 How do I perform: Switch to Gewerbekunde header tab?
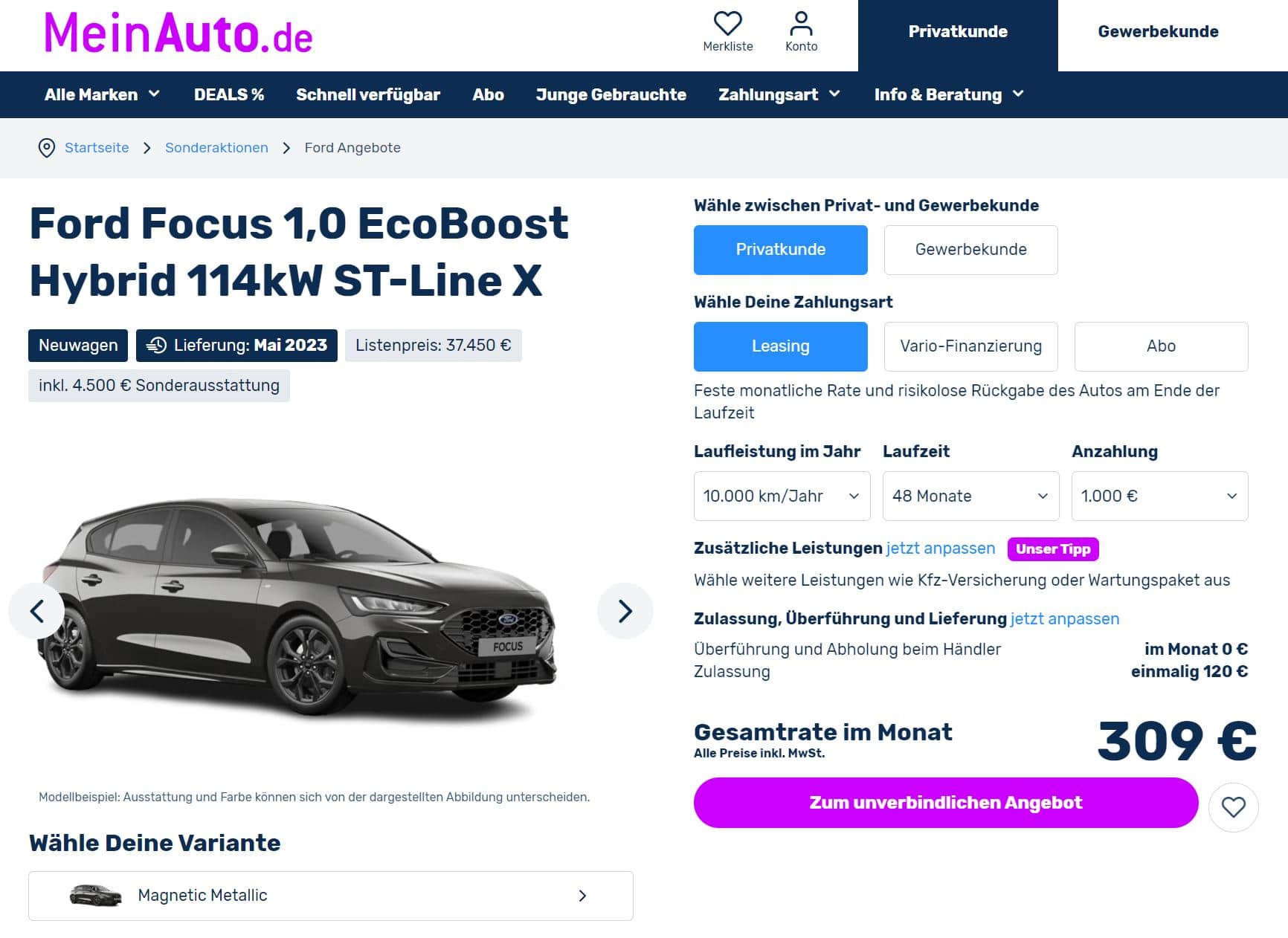coord(1158,32)
